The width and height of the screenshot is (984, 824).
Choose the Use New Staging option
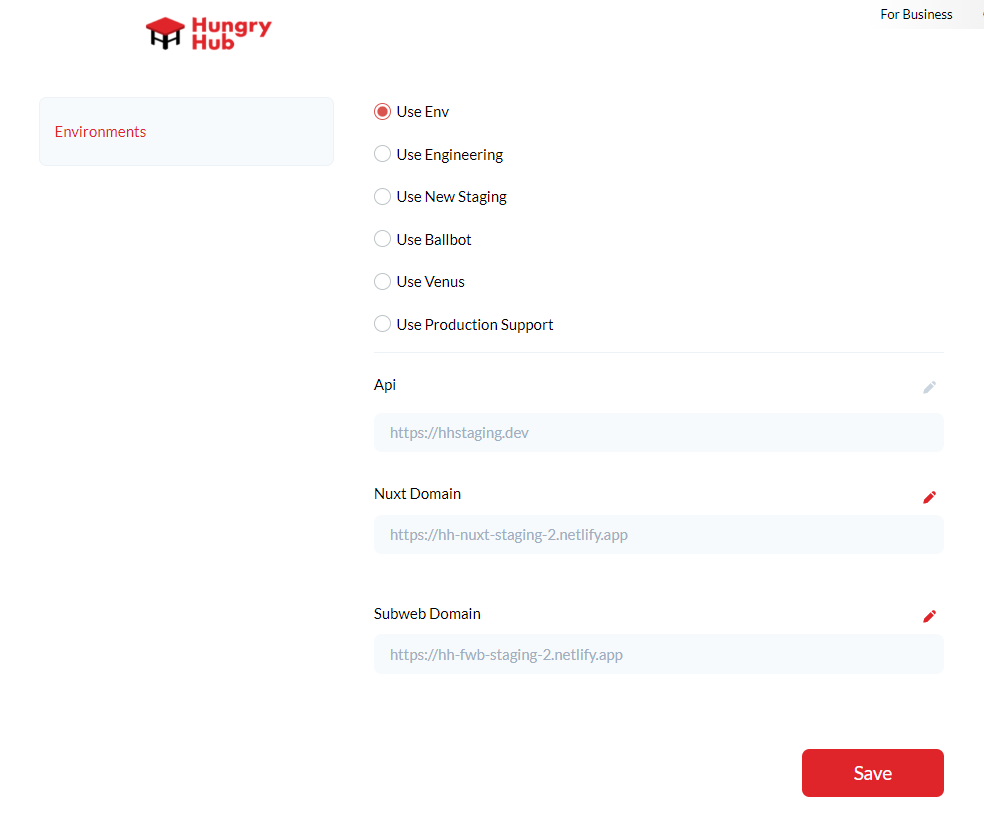pyautogui.click(x=382, y=197)
